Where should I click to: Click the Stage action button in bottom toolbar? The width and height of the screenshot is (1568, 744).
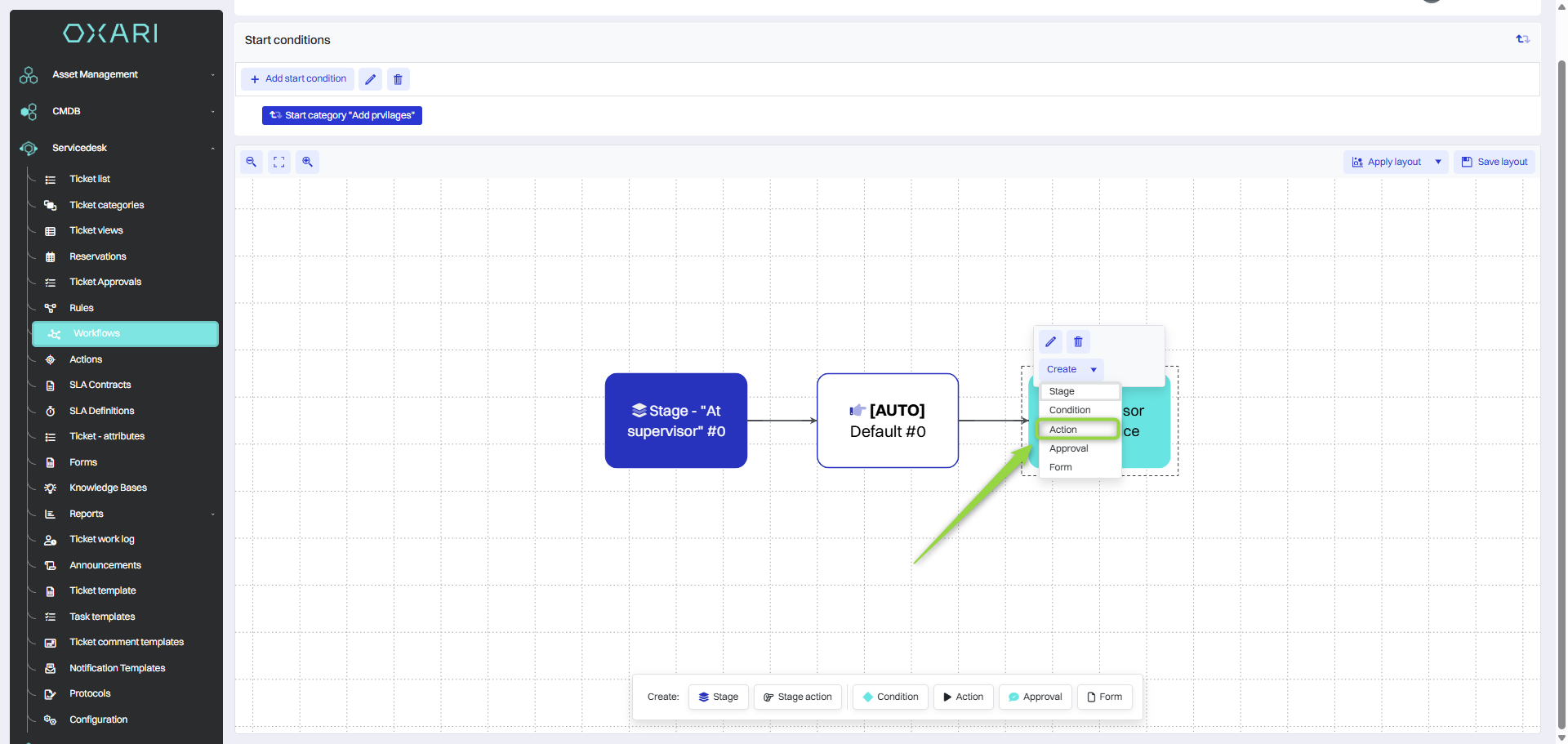point(798,697)
